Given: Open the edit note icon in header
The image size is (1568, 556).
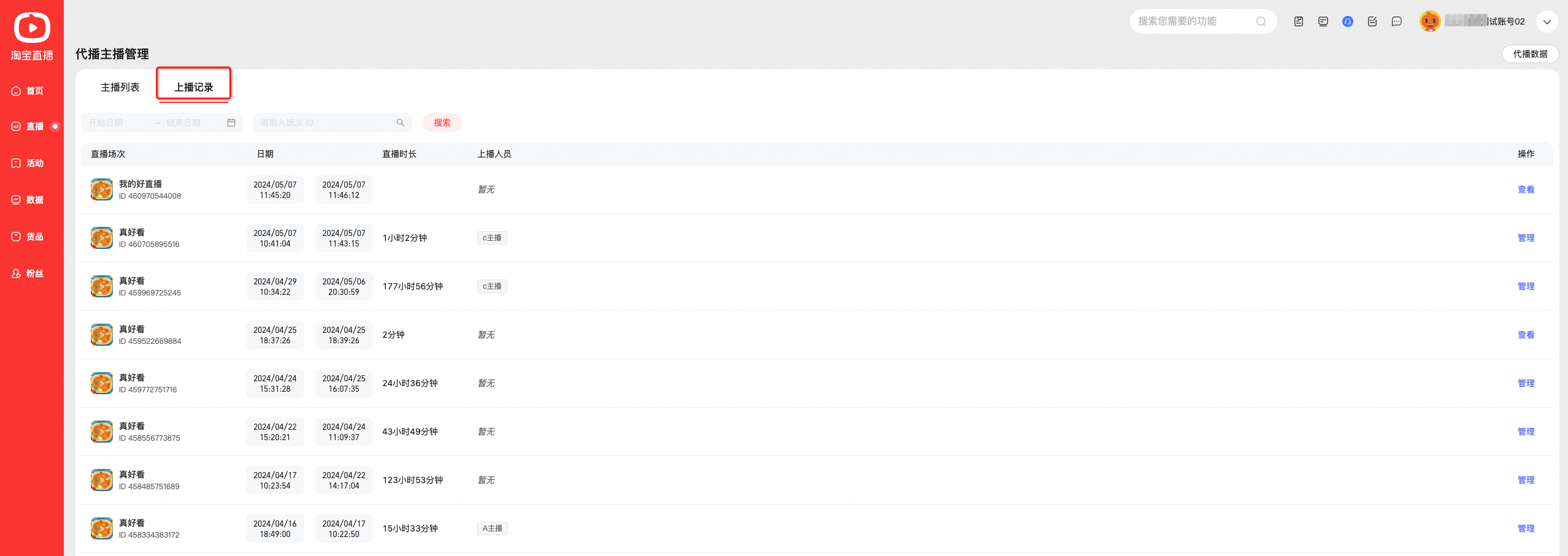Looking at the screenshot, I should tap(1372, 21).
